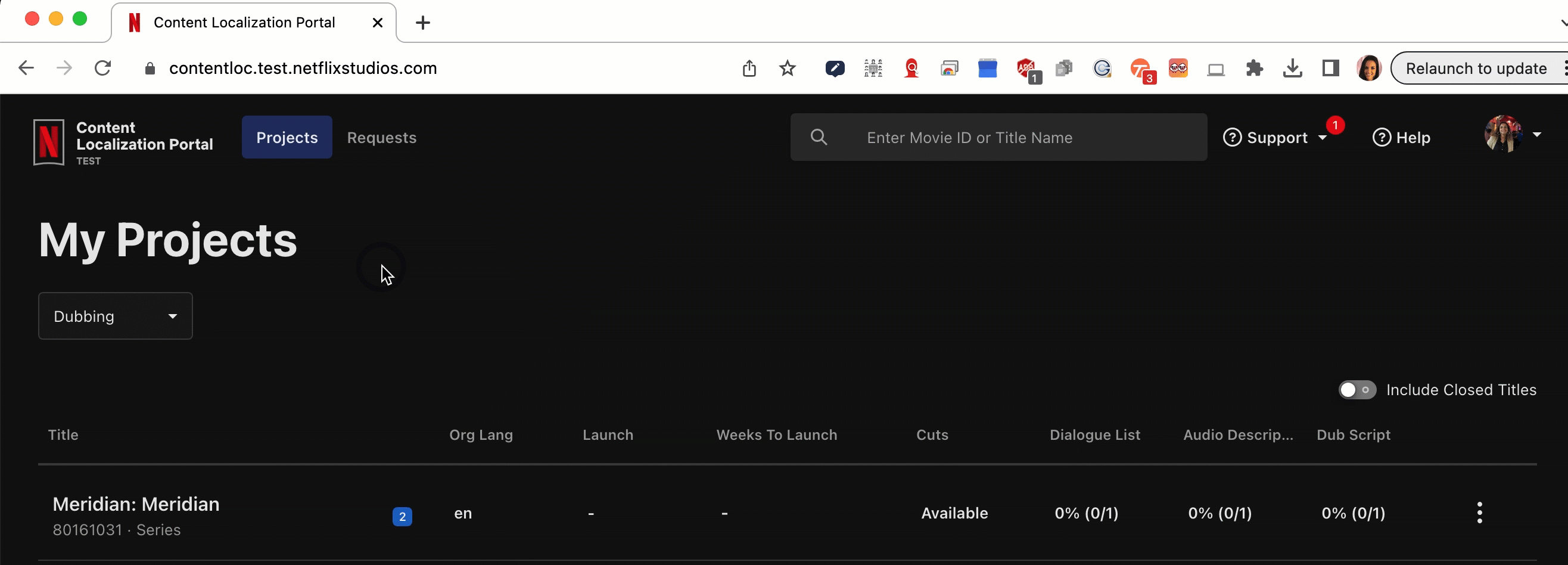Click the 'en' original language cell
Viewport: 1568px width, 565px height.
pos(463,513)
